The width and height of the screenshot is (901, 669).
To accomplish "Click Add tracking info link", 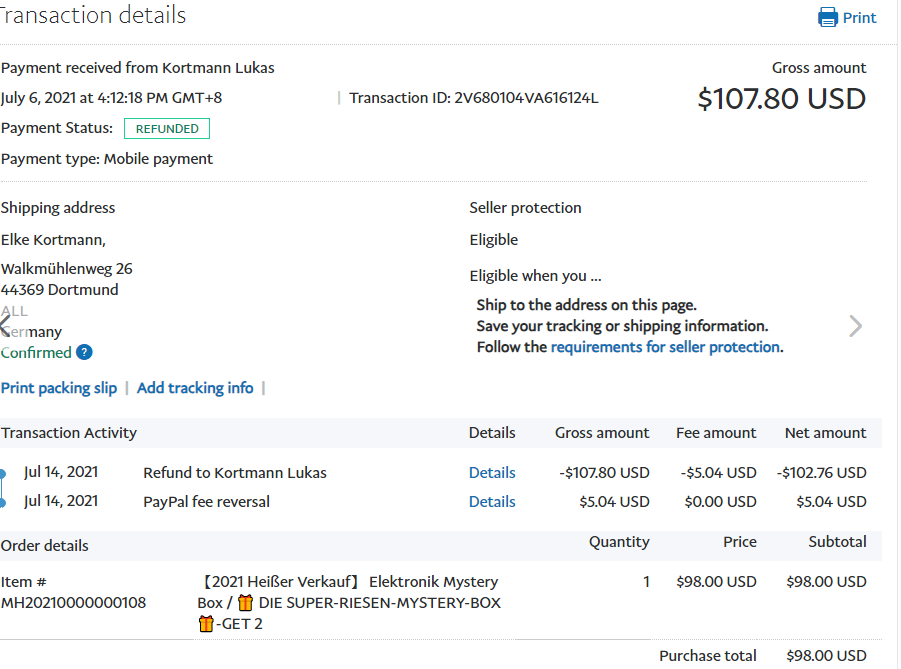I will coord(195,388).
